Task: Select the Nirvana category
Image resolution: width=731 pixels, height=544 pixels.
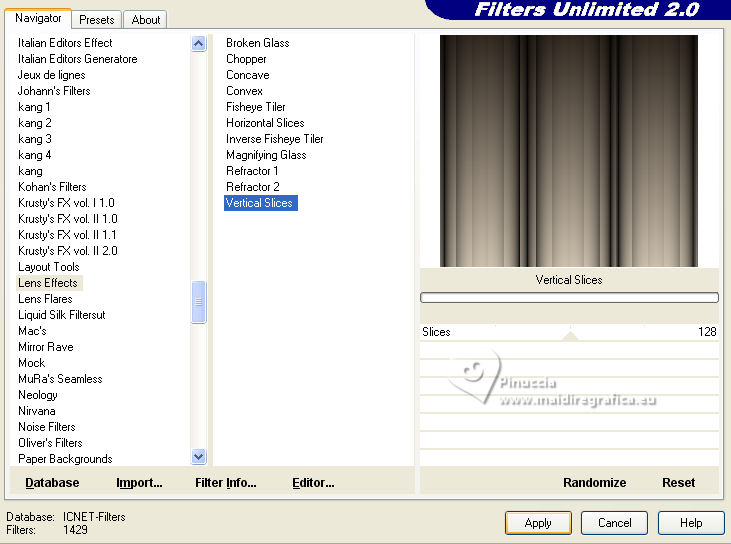Action: coord(36,411)
